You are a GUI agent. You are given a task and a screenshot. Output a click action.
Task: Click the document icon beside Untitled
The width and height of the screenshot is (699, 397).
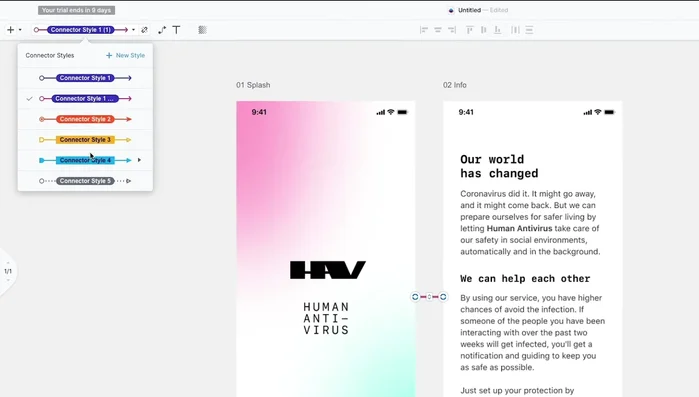(x=451, y=10)
